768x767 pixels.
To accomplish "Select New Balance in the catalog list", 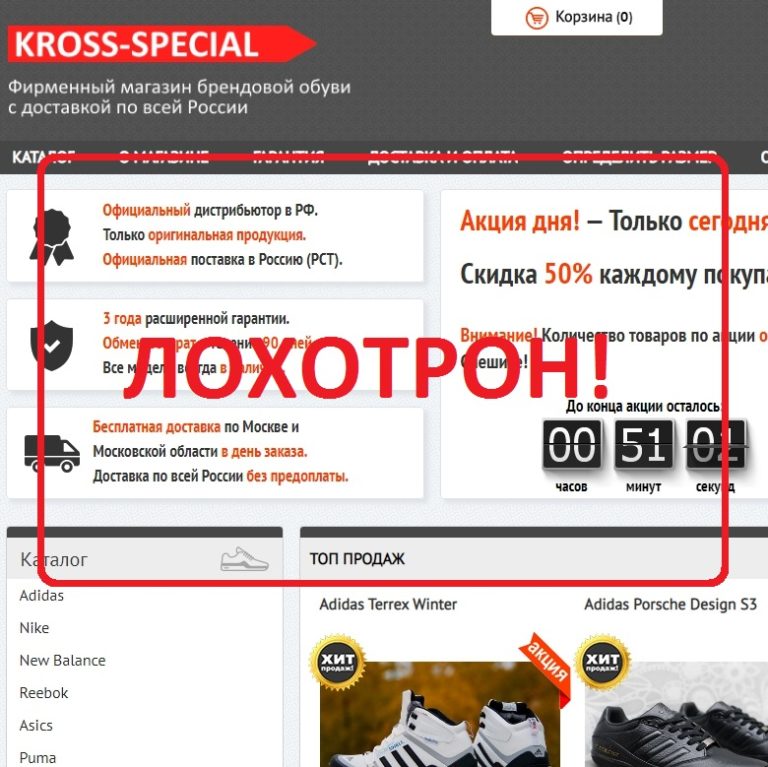I will 63,660.
